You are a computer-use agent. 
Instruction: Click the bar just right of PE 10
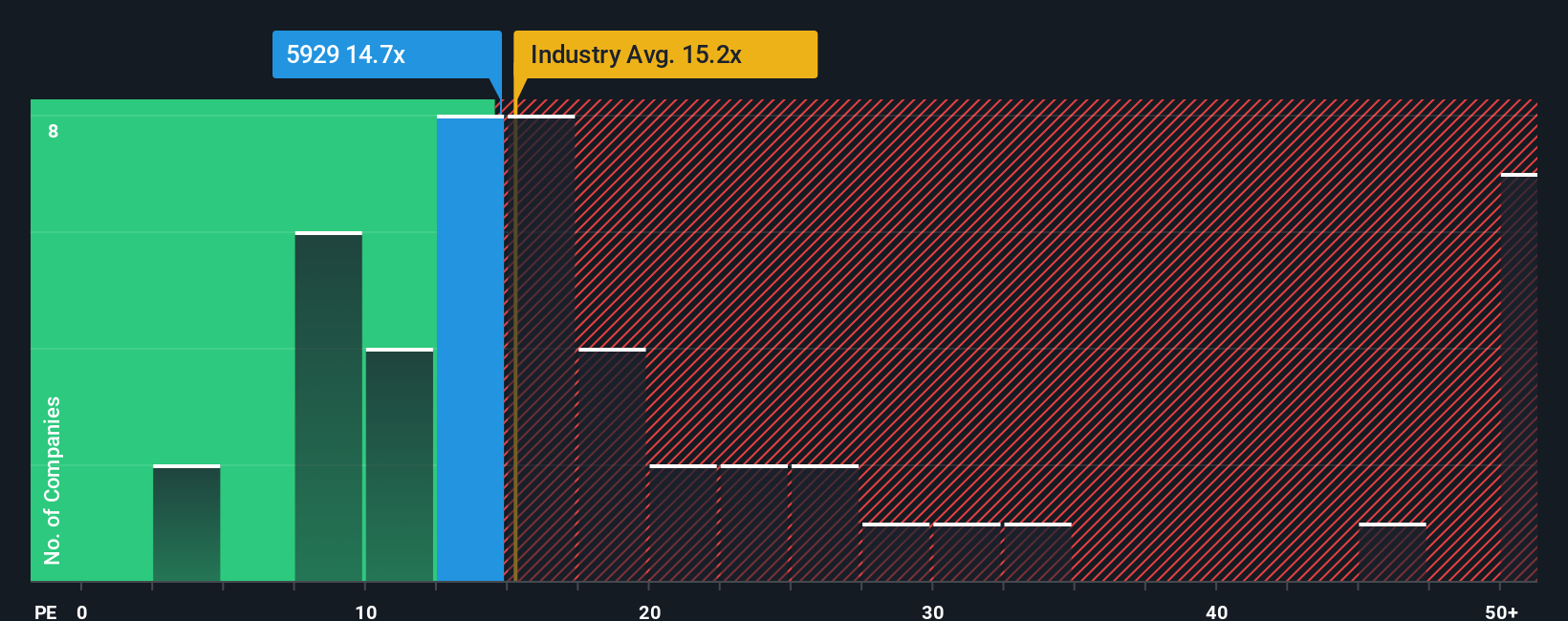point(400,464)
